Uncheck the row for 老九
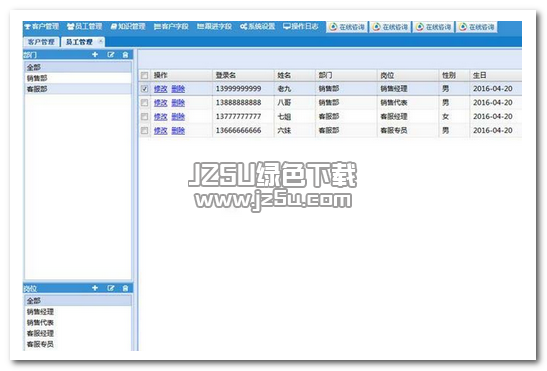Image resolution: width=547 pixels, height=371 pixels. [144, 89]
